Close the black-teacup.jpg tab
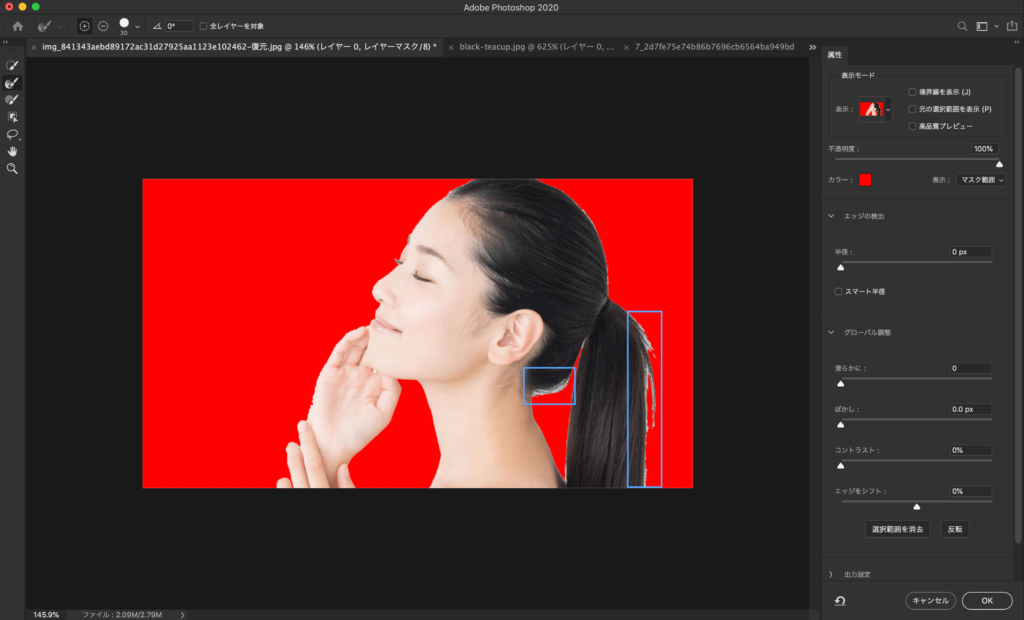The image size is (1024, 620). pos(451,47)
